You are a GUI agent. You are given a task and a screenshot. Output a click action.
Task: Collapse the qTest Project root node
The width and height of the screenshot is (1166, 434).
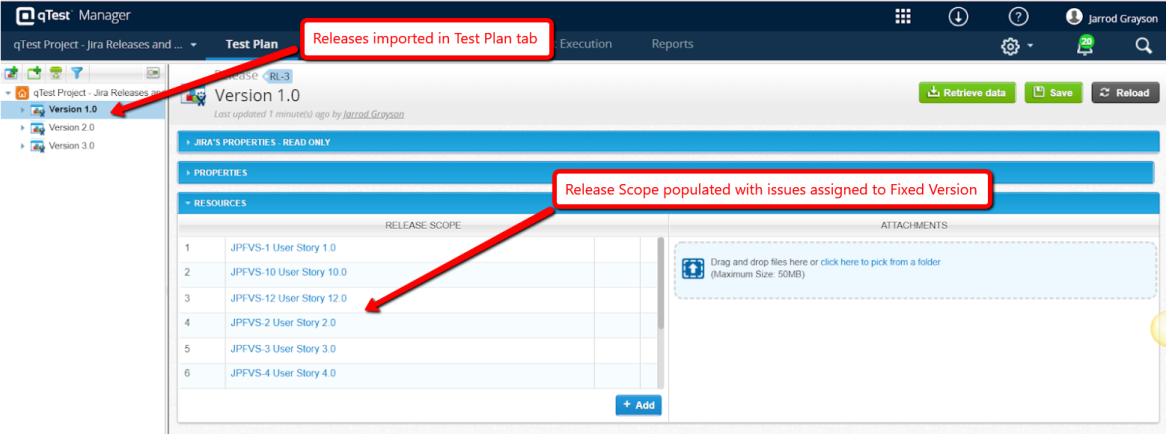[x=7, y=93]
